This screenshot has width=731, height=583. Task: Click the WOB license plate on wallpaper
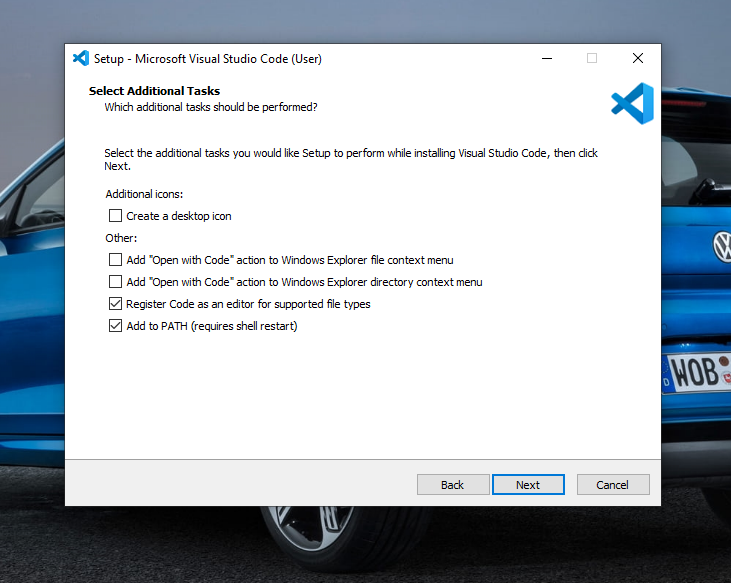(696, 373)
